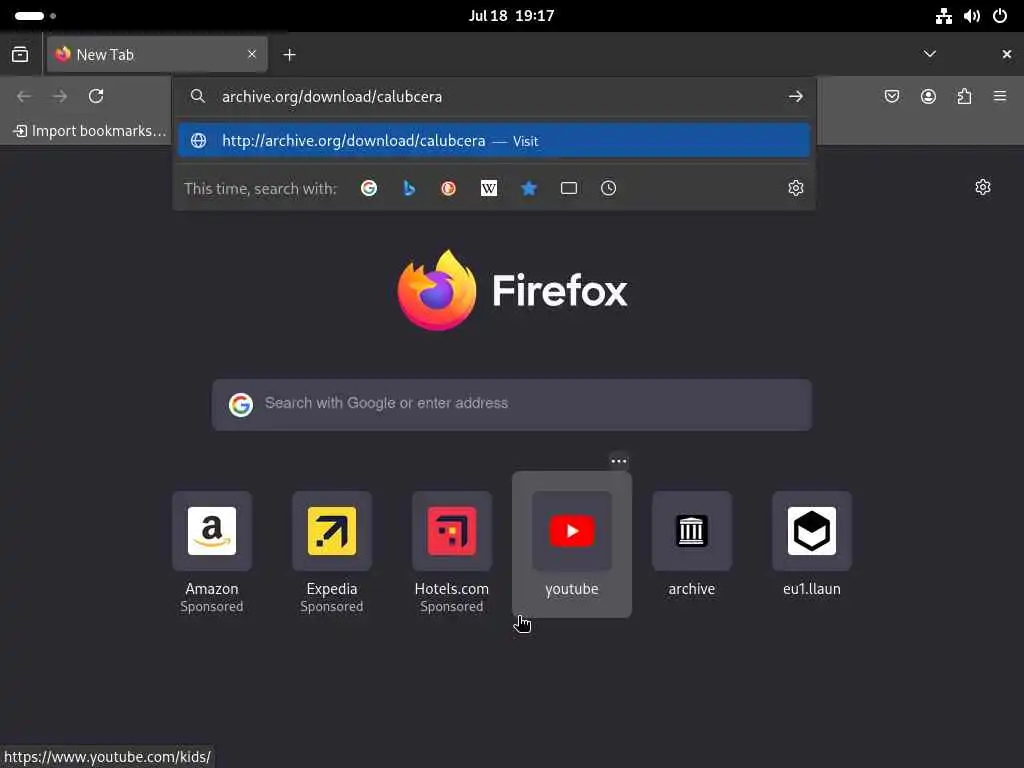
Task: Click the volume icon in top bar
Action: [972, 16]
